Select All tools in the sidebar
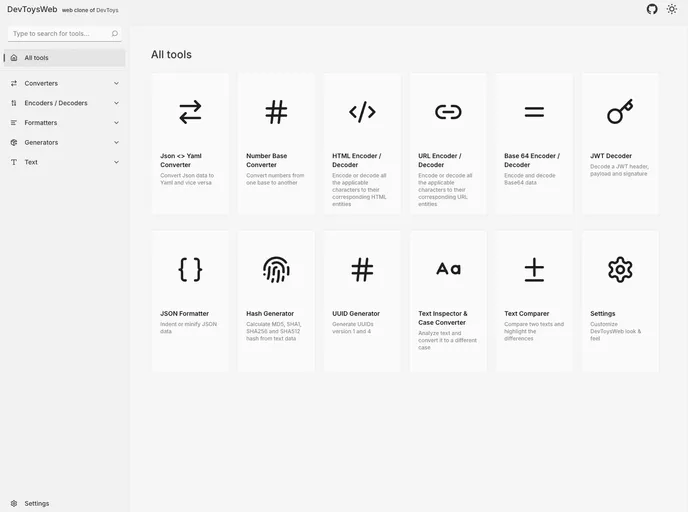The height and width of the screenshot is (512, 688). (x=64, y=58)
